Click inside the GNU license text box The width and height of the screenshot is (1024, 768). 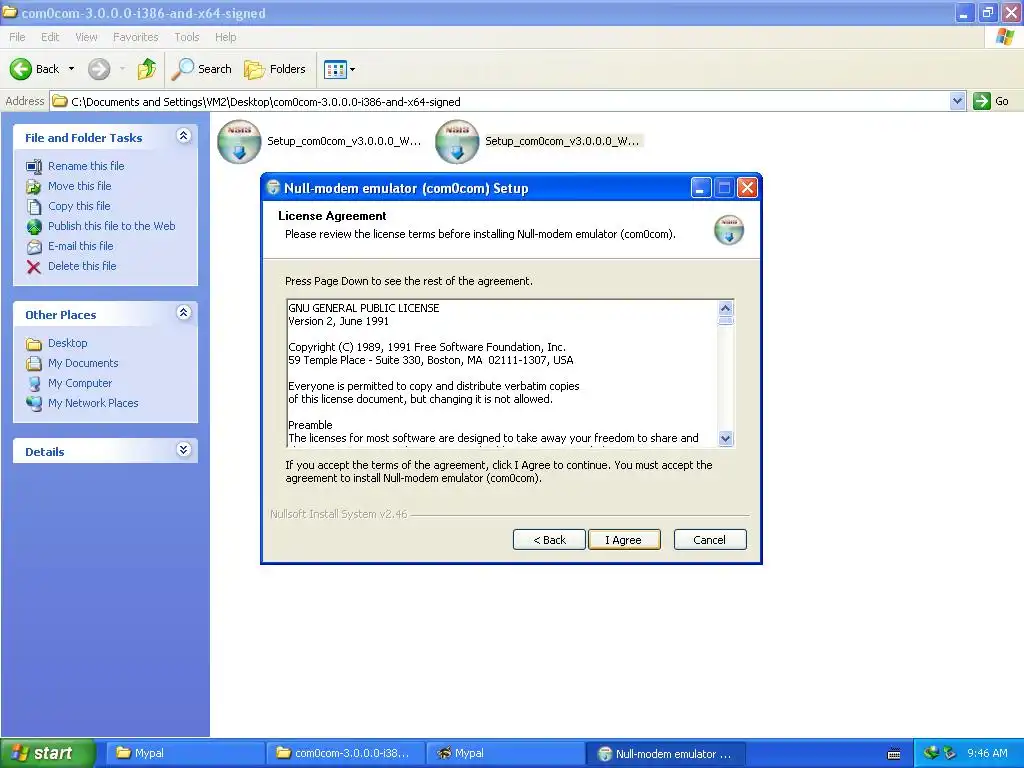point(502,373)
